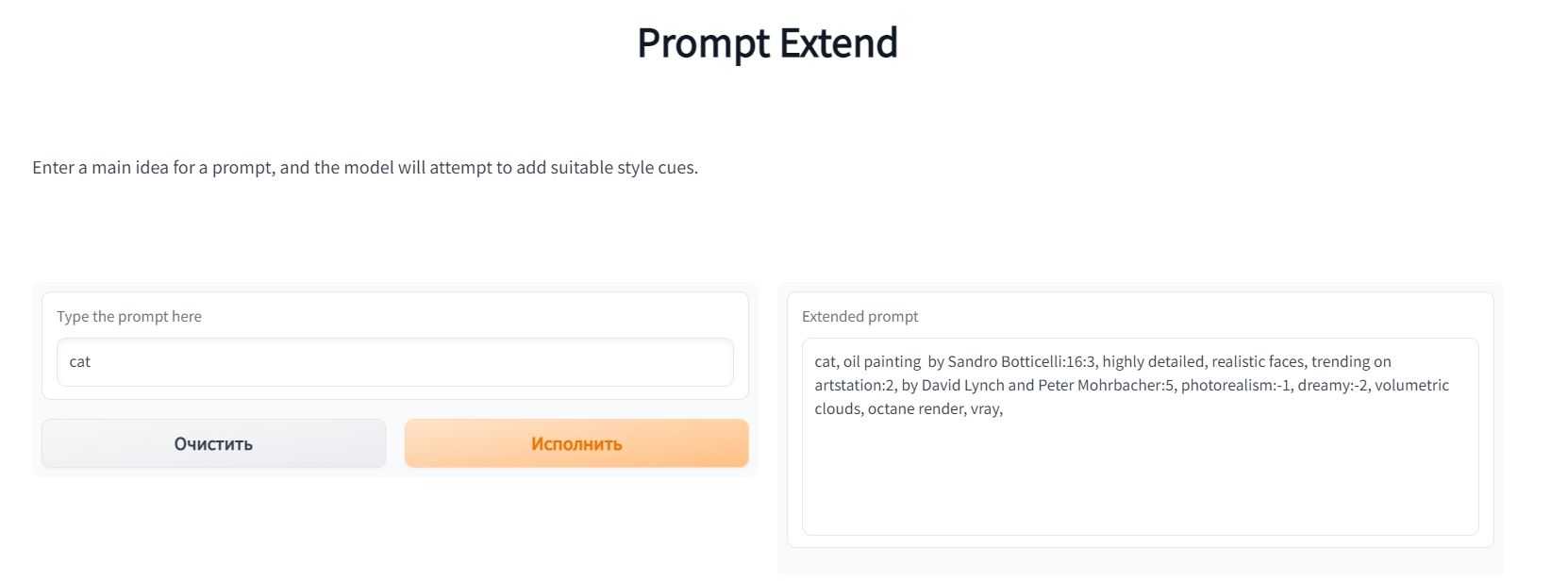Viewport: 1568px width, 581px height.
Task: Focus the prompt input field containing "cat"
Action: pos(394,362)
